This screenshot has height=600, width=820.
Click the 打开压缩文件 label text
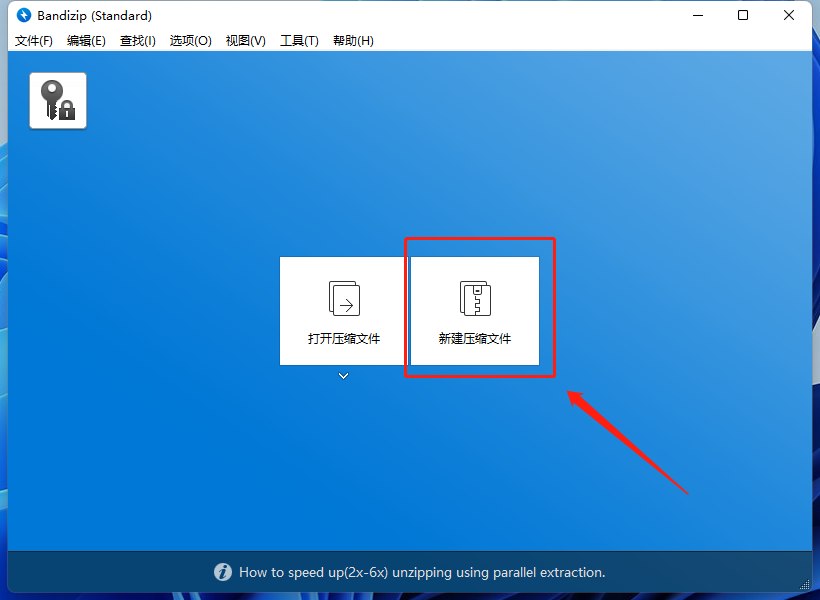tap(344, 339)
